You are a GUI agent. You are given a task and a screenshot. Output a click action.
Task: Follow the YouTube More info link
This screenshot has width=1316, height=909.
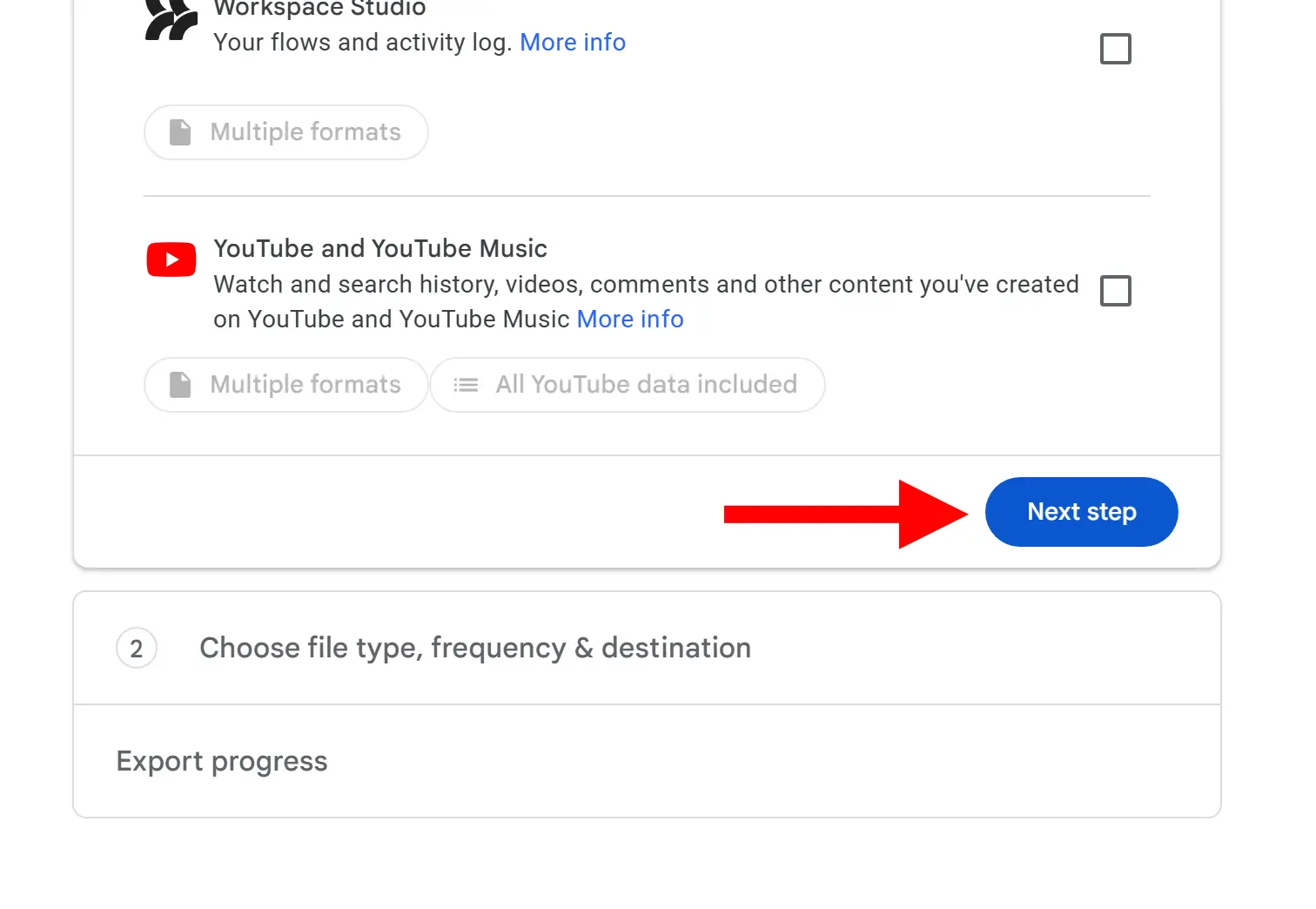(629, 320)
